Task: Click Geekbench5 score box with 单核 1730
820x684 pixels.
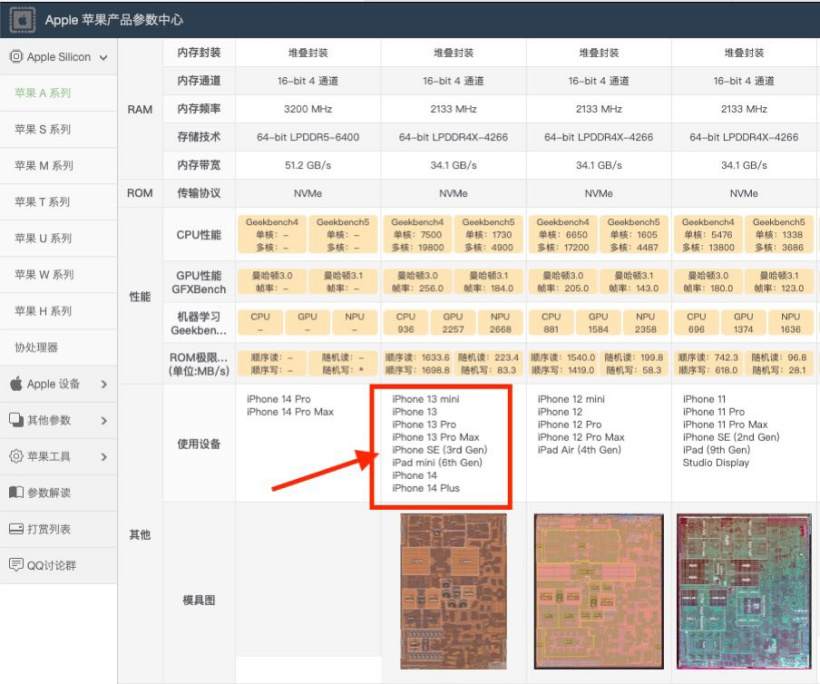Action: coord(488,235)
